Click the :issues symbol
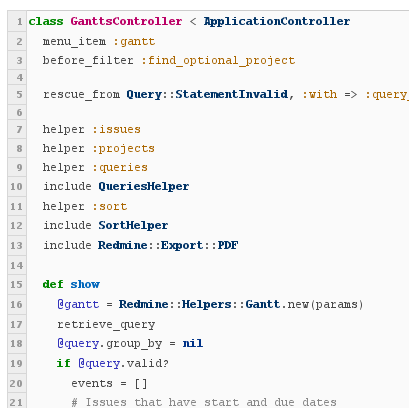The width and height of the screenshot is (409, 408). pos(116,129)
